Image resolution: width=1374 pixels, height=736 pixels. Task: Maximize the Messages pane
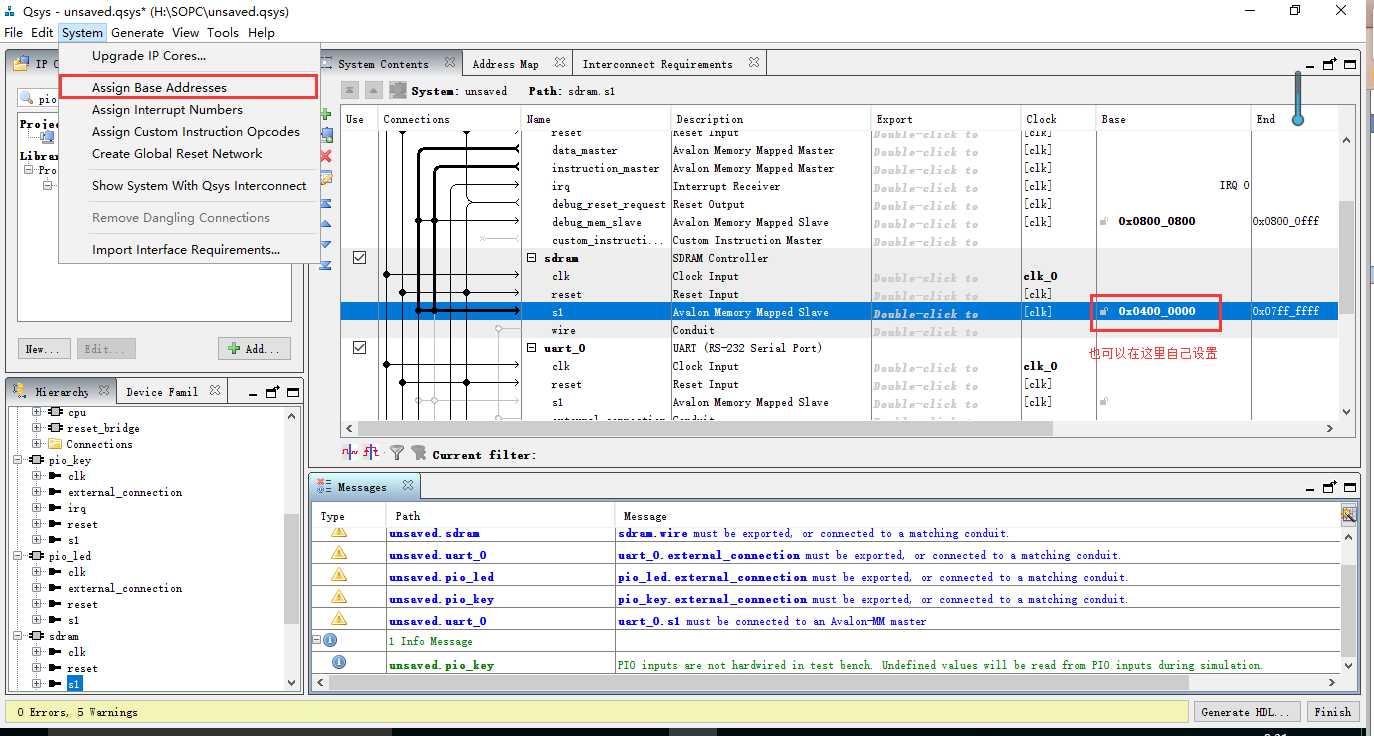tap(1349, 487)
